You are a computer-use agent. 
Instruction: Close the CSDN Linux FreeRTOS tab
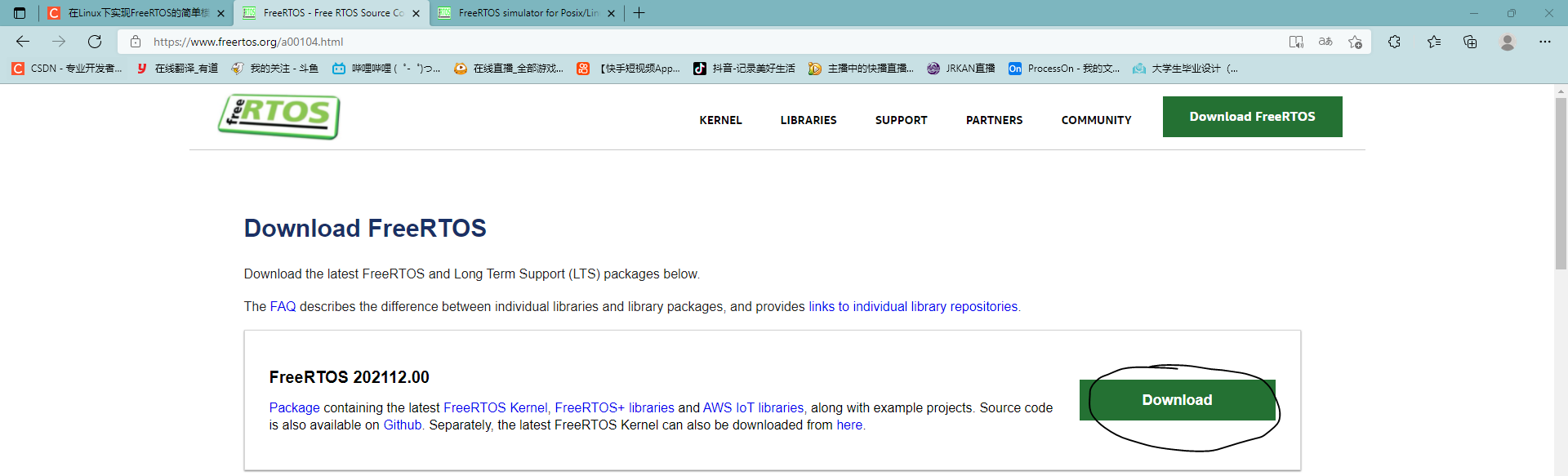click(x=220, y=13)
